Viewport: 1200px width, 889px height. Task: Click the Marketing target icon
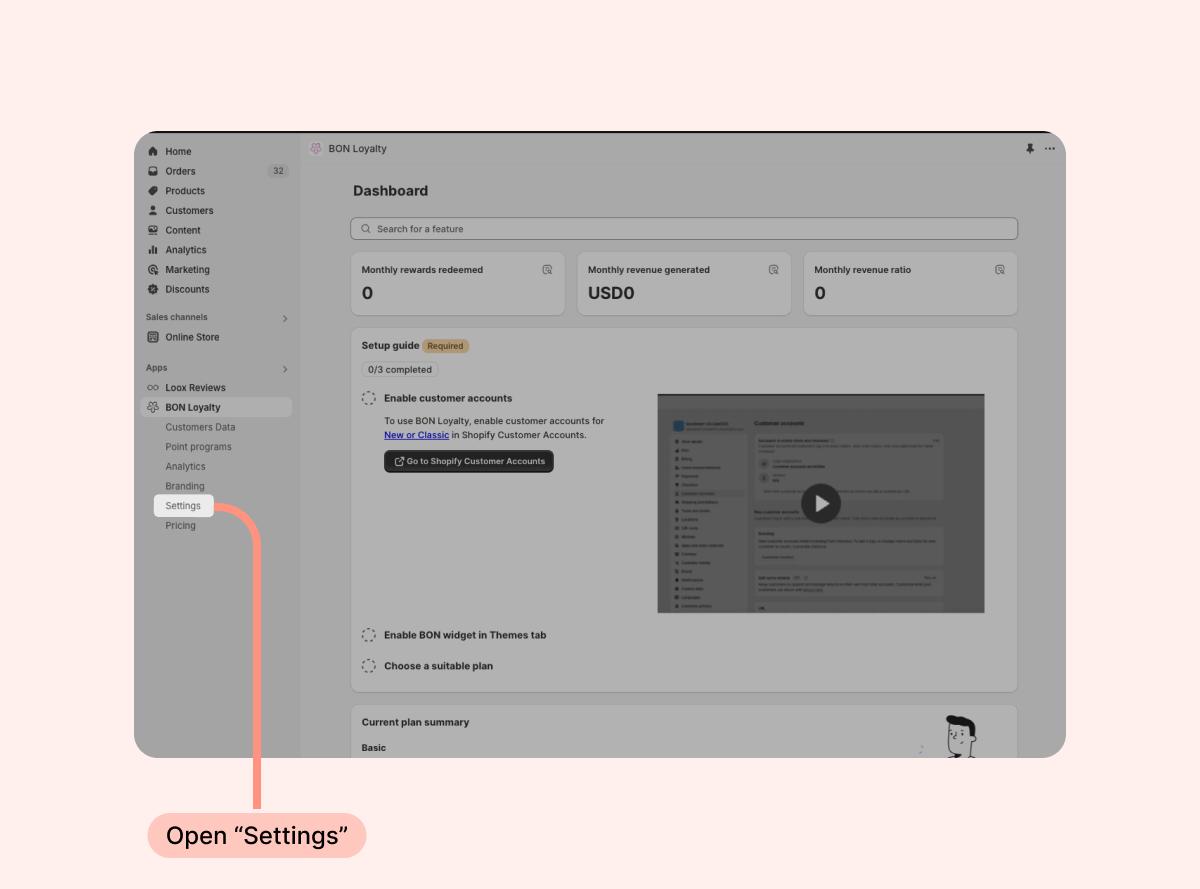coord(153,270)
